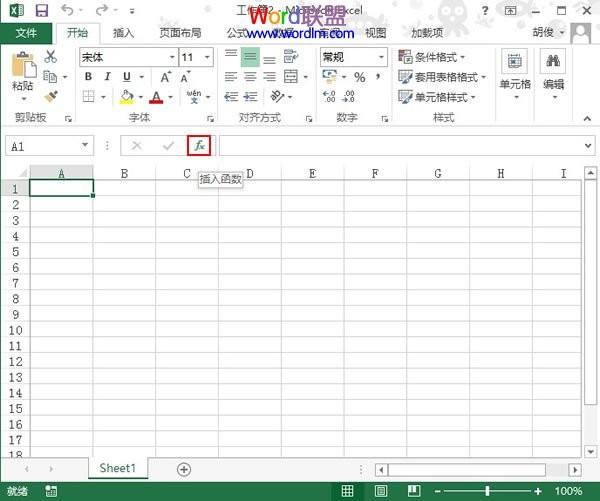The image size is (600, 501).
Task: Align text to bottom
Action: pyautogui.click(x=269, y=58)
